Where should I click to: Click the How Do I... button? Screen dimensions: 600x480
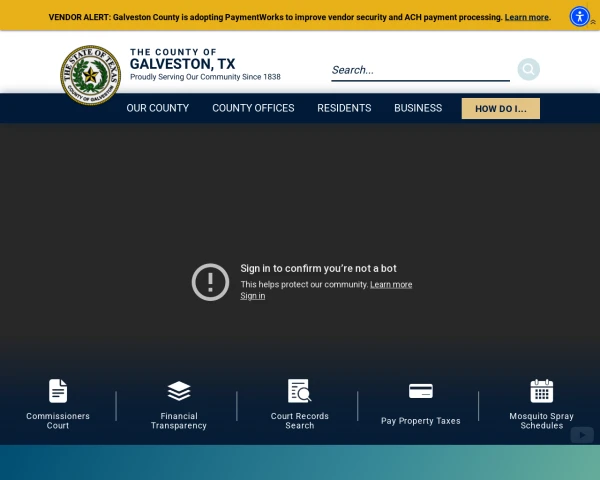point(501,109)
